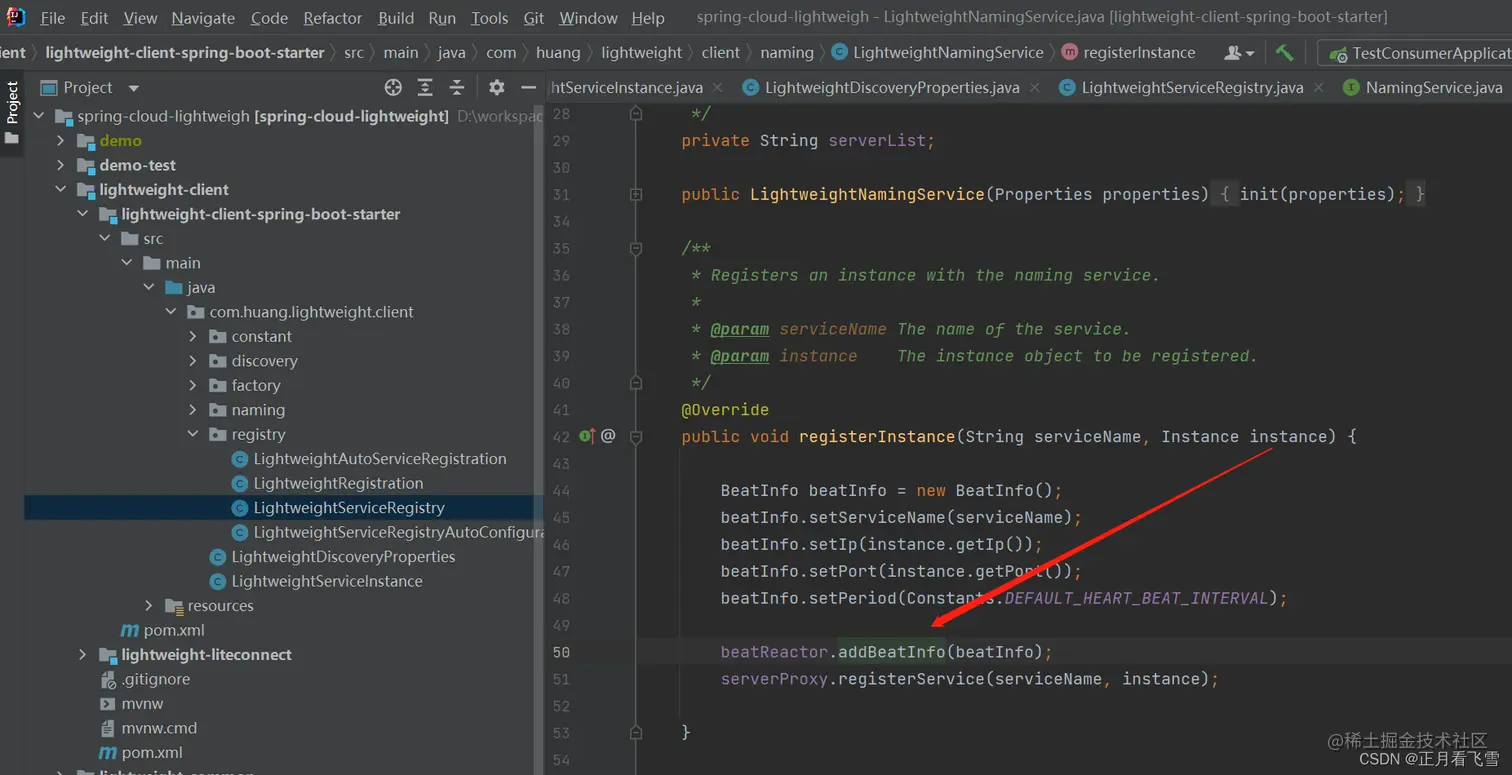
Task: Collapse the src folder
Action: tap(105, 239)
